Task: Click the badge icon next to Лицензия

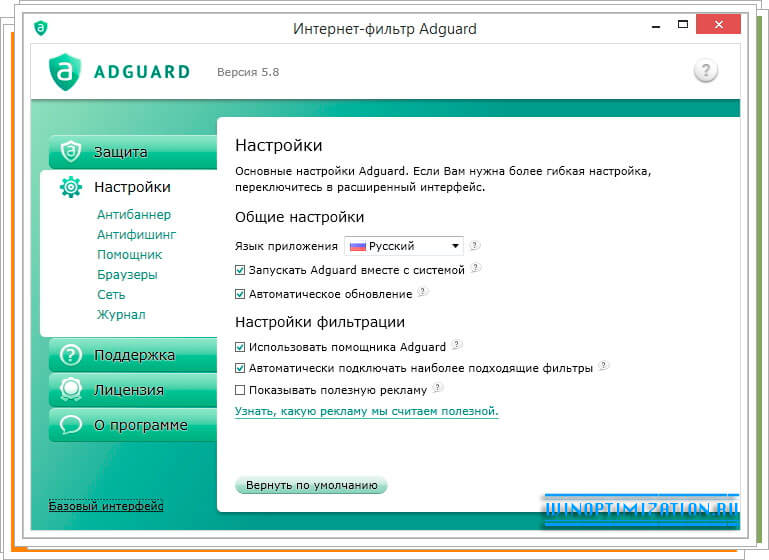Action: pos(71,389)
